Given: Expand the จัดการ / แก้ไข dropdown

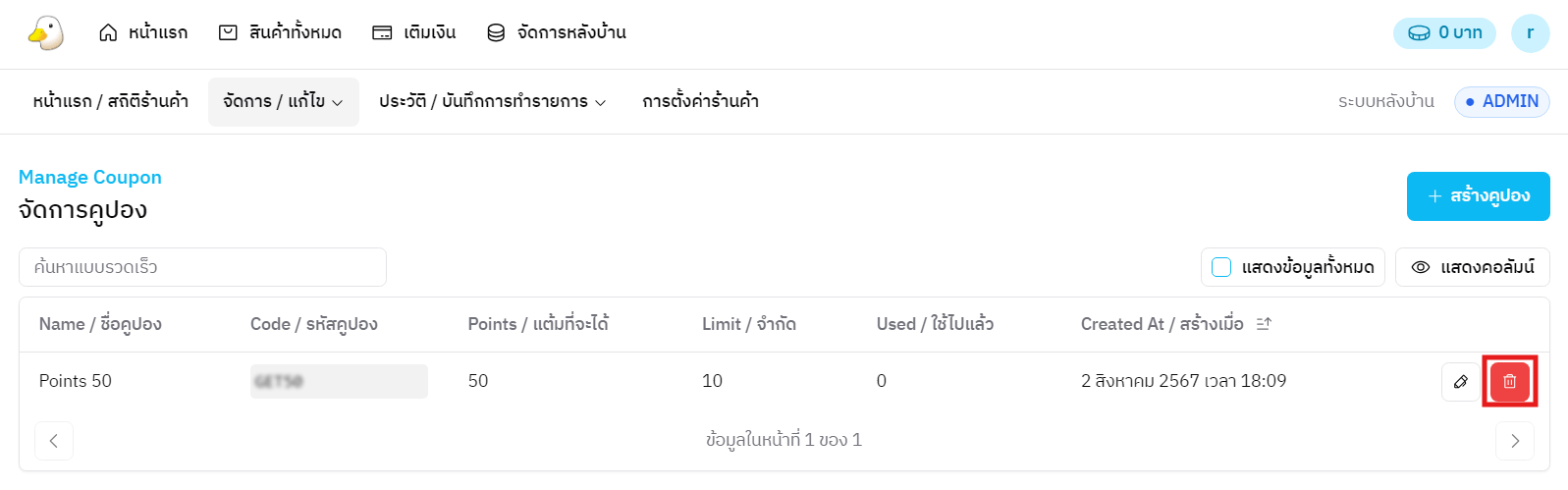Looking at the screenshot, I should pos(283,102).
